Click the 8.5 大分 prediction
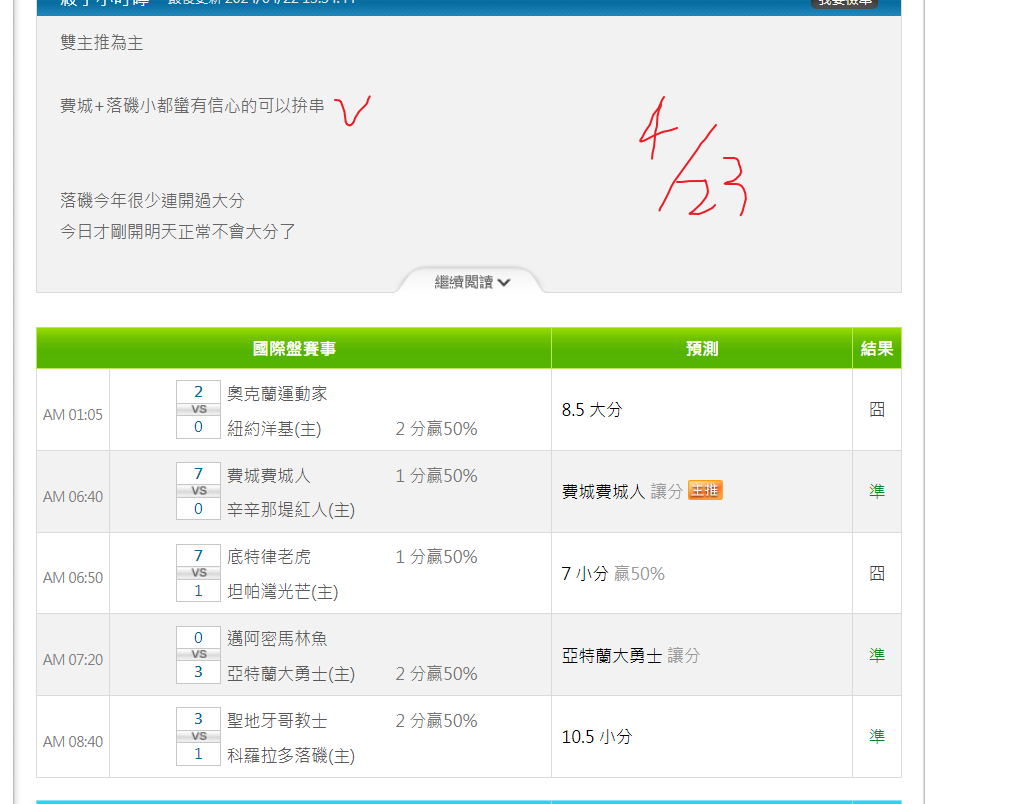The height and width of the screenshot is (804, 1010). (x=591, y=409)
